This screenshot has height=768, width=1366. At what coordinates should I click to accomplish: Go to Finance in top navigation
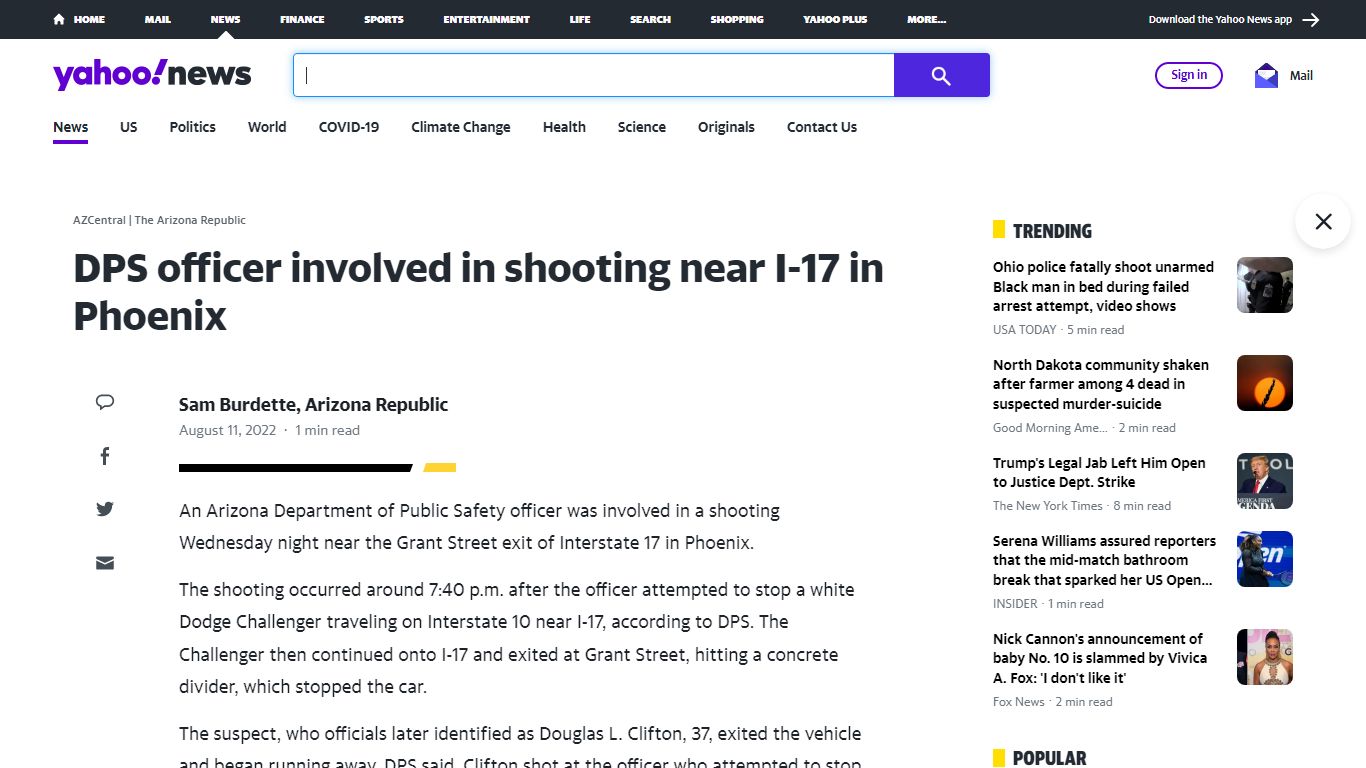(302, 19)
